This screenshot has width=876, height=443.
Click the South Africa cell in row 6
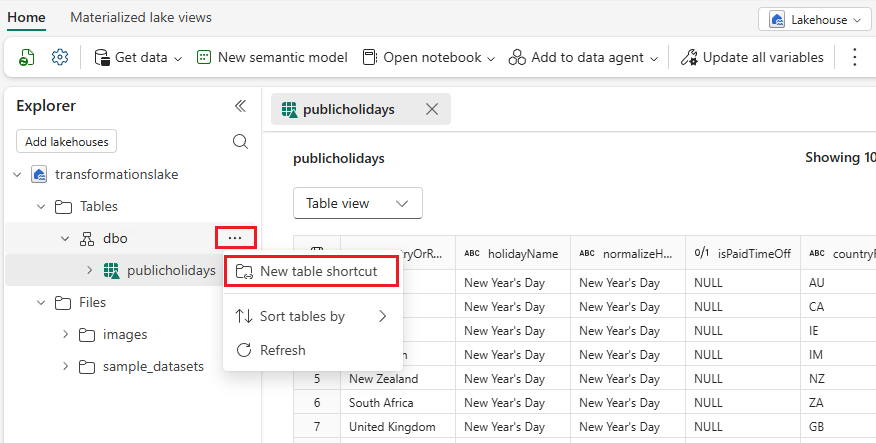(x=398, y=403)
